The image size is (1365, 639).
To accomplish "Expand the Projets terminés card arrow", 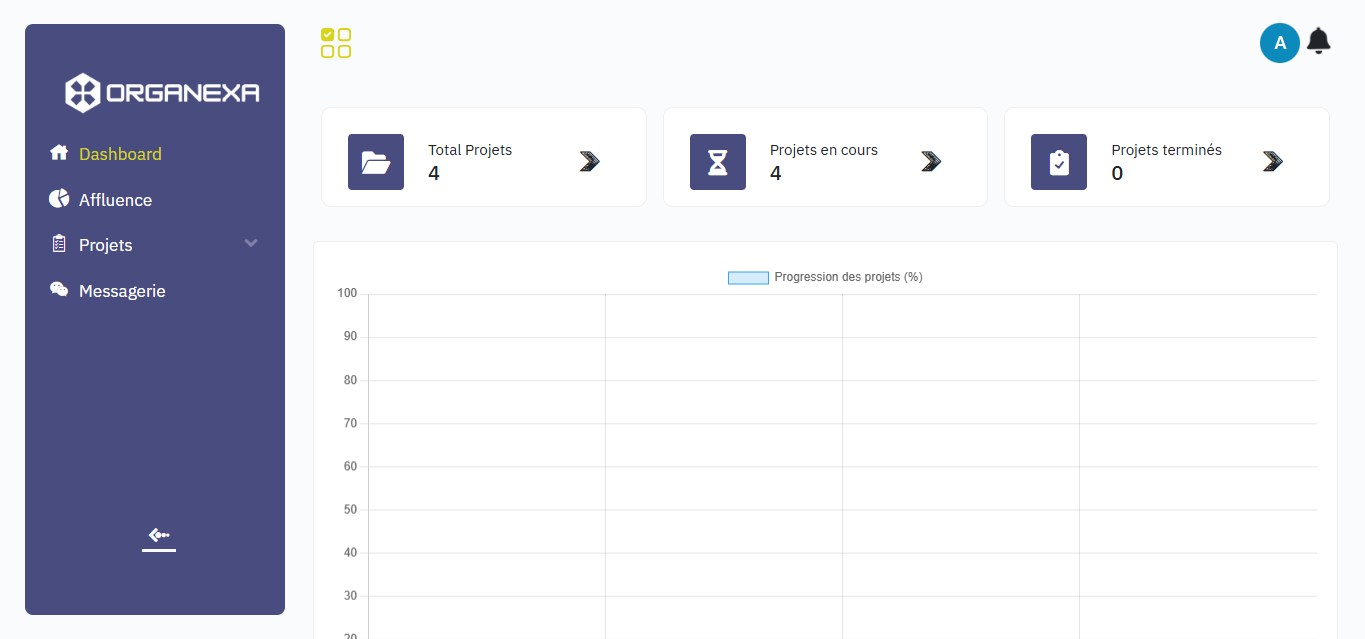I will click(1272, 160).
